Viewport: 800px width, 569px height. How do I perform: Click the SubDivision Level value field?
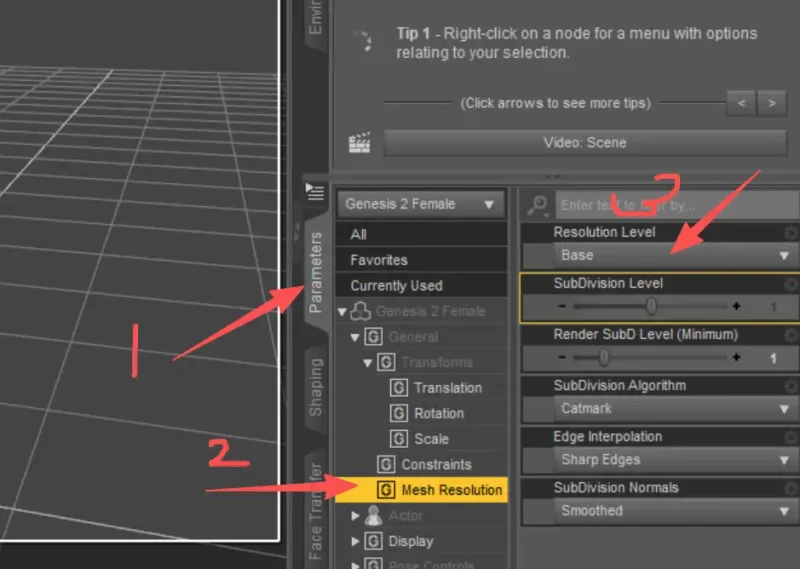pos(773,307)
